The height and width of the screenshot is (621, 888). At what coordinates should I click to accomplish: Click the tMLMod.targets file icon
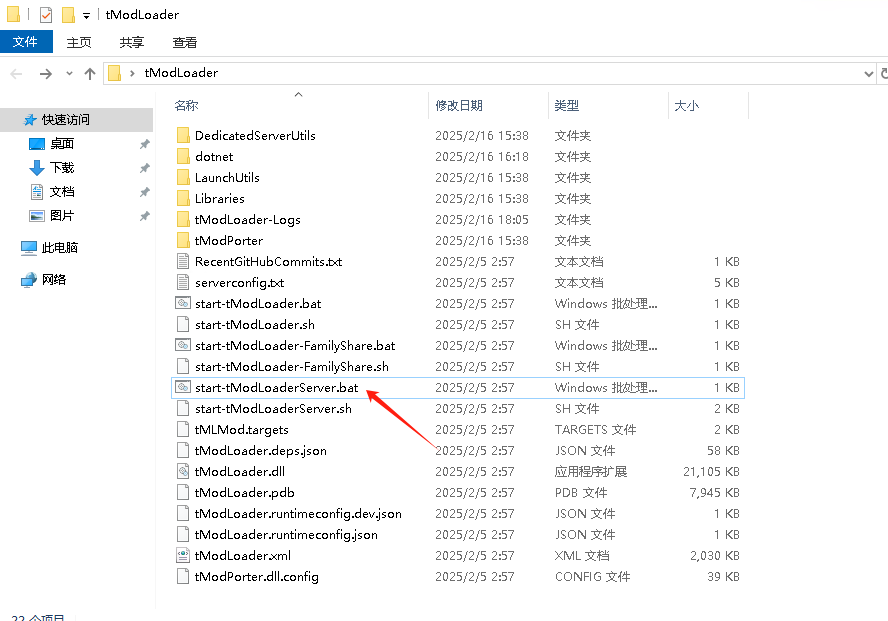point(183,429)
